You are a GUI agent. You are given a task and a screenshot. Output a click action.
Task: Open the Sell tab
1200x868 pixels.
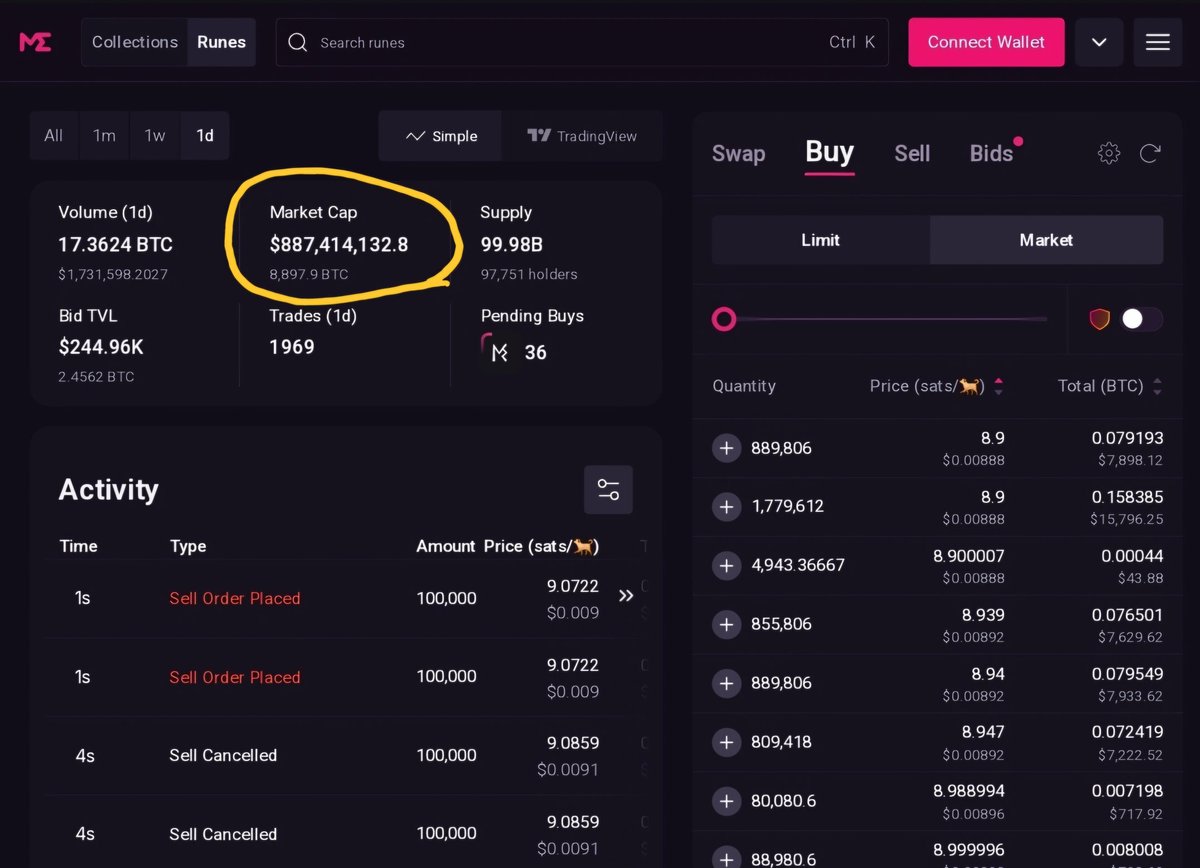point(912,153)
